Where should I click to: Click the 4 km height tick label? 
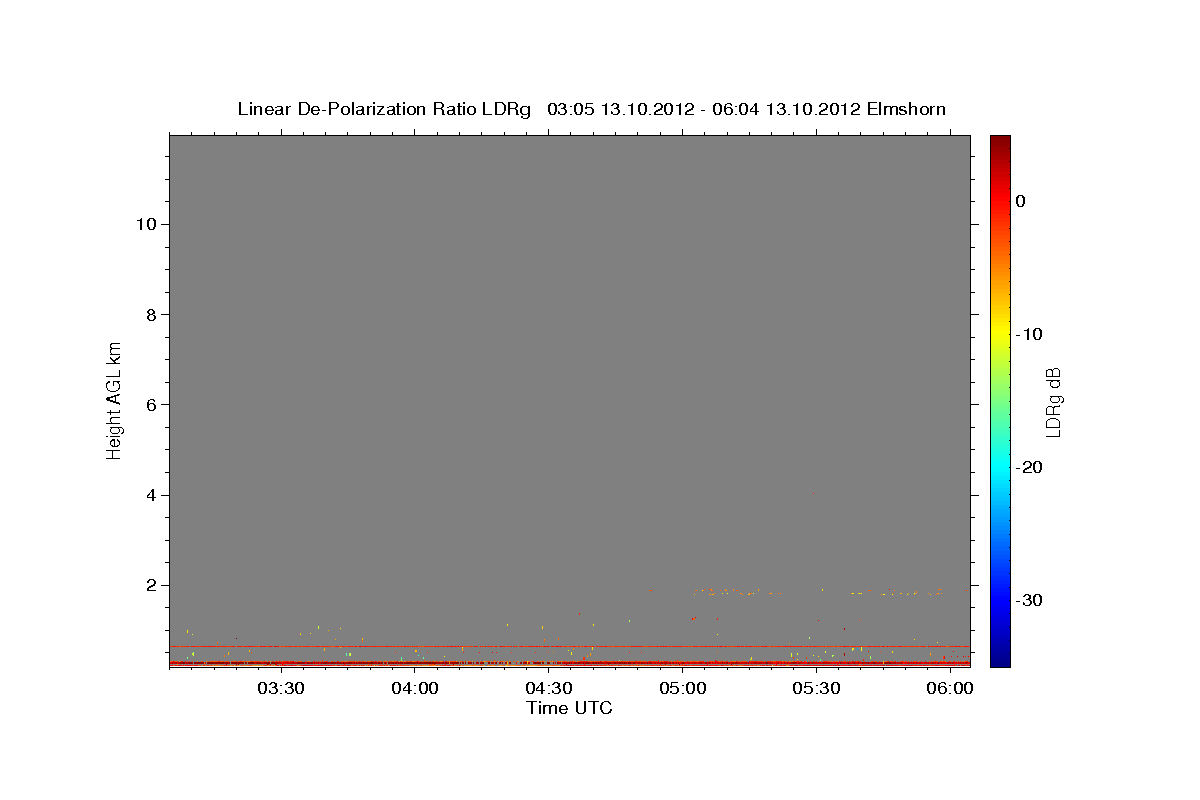click(x=152, y=495)
